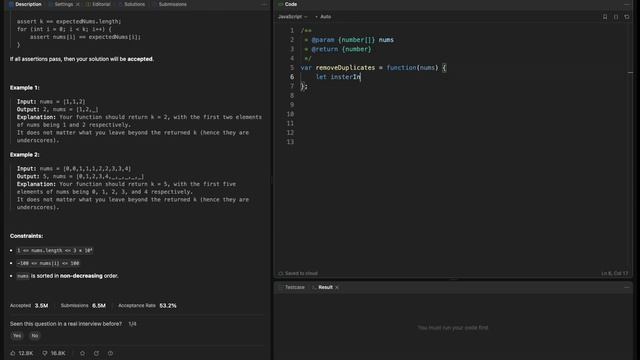Close the Result tab with its x icon
Viewport: 640px width, 360px height.
[337, 287]
